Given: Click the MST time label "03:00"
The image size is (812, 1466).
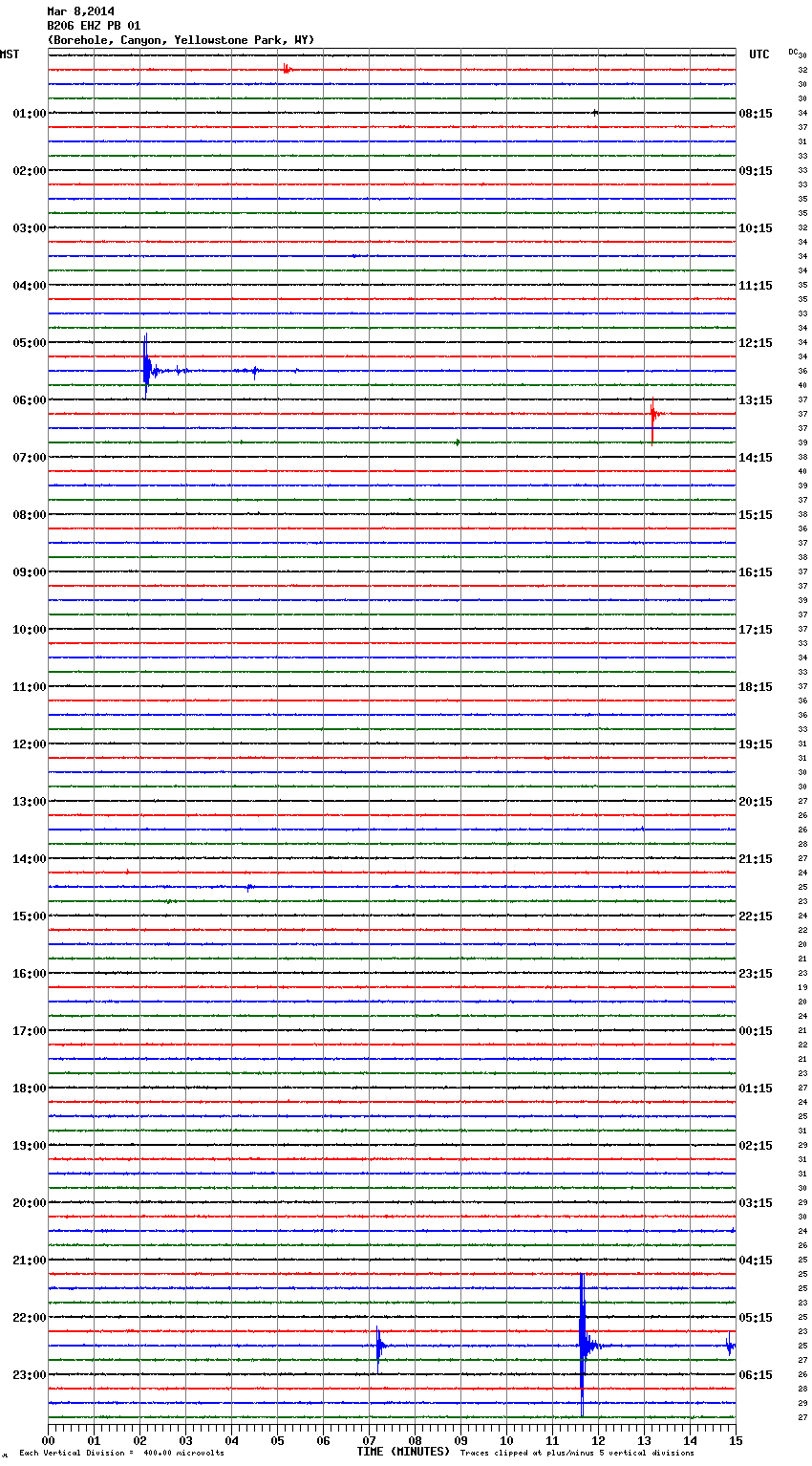Looking at the screenshot, I should pyautogui.click(x=30, y=228).
